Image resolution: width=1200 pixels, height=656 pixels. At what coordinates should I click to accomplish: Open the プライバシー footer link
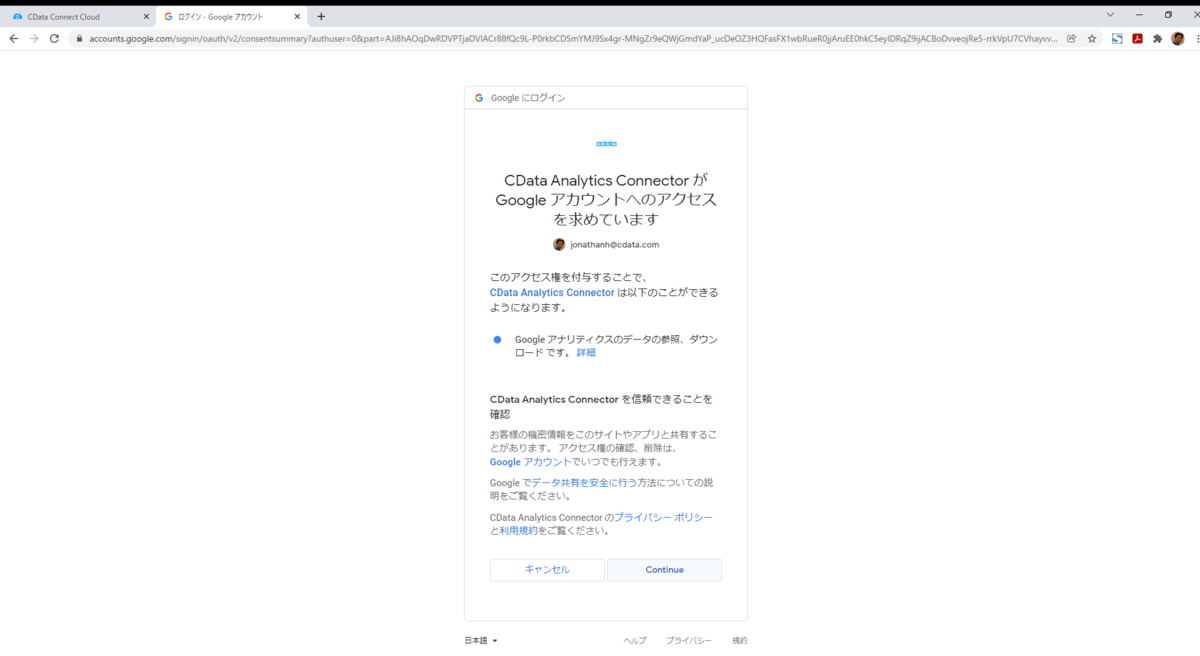[689, 640]
